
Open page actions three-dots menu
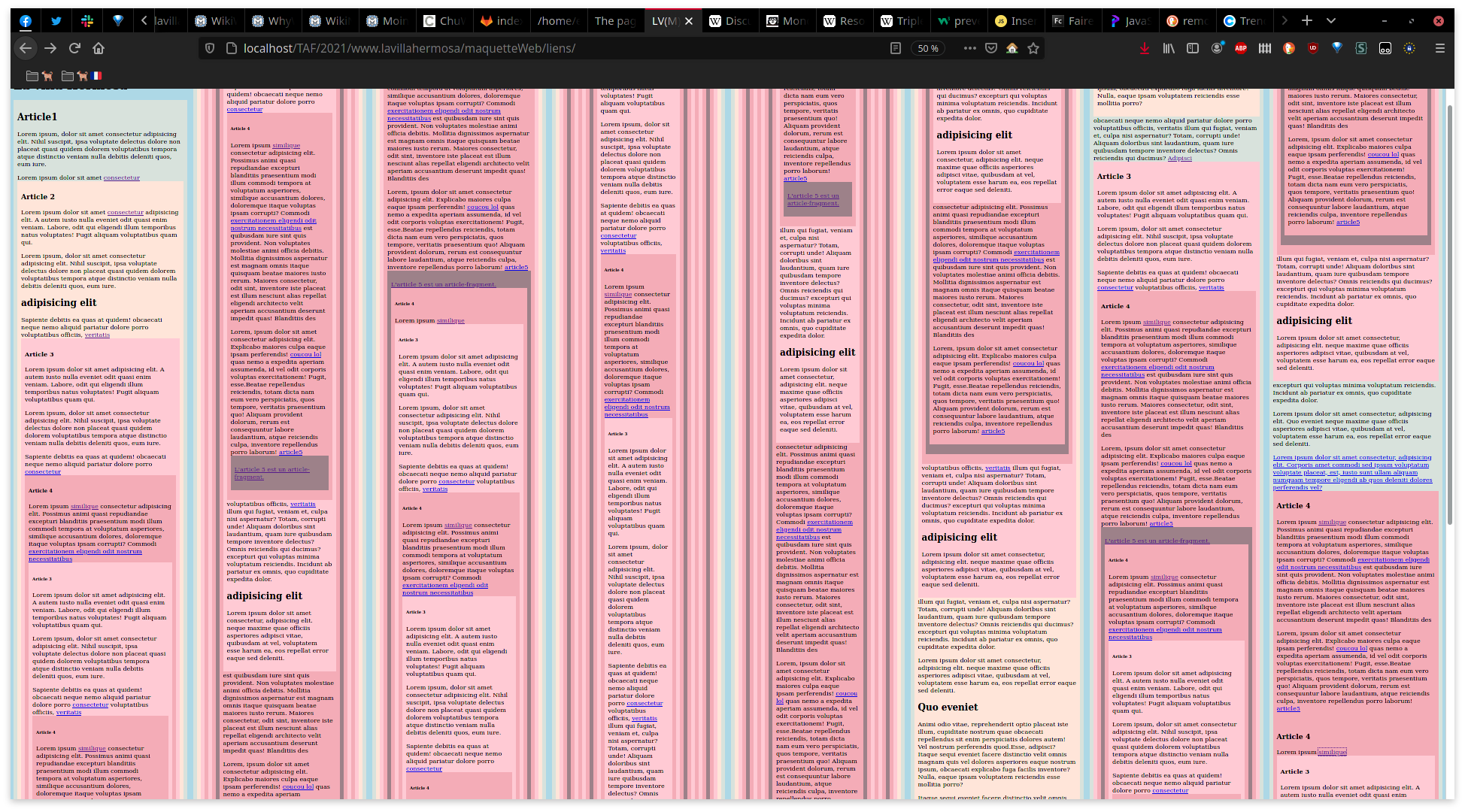(969, 48)
